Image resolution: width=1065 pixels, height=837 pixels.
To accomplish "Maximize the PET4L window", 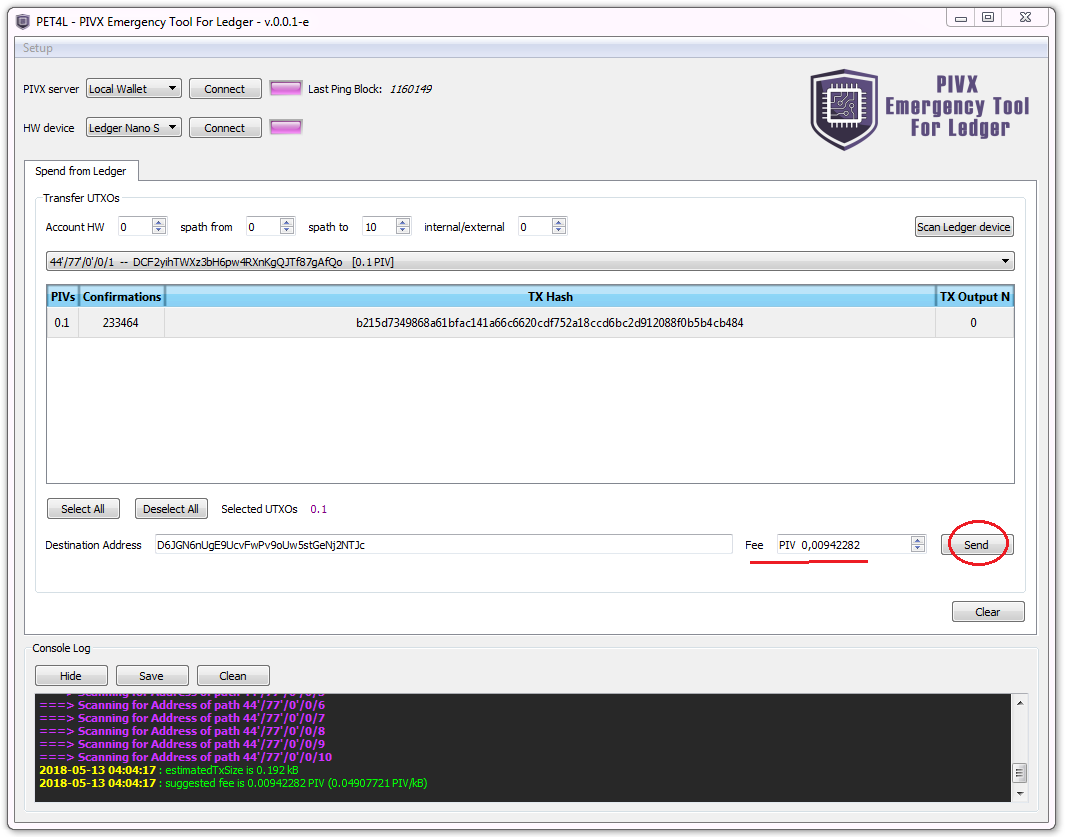I will (988, 18).
